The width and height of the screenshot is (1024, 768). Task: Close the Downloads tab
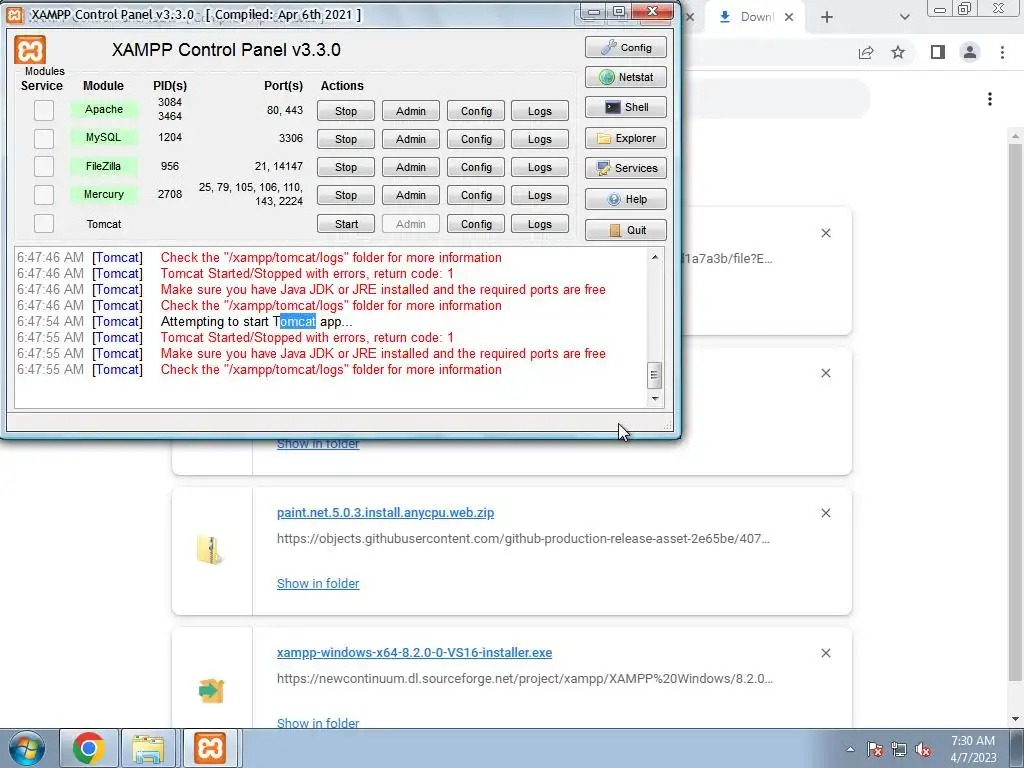789,17
